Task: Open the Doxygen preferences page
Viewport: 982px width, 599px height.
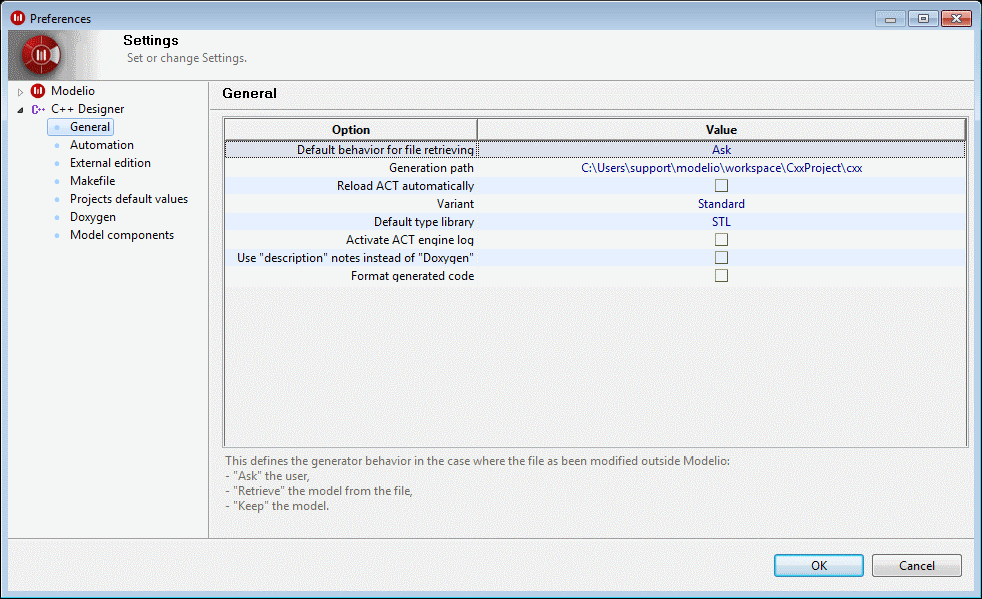Action: pos(93,217)
